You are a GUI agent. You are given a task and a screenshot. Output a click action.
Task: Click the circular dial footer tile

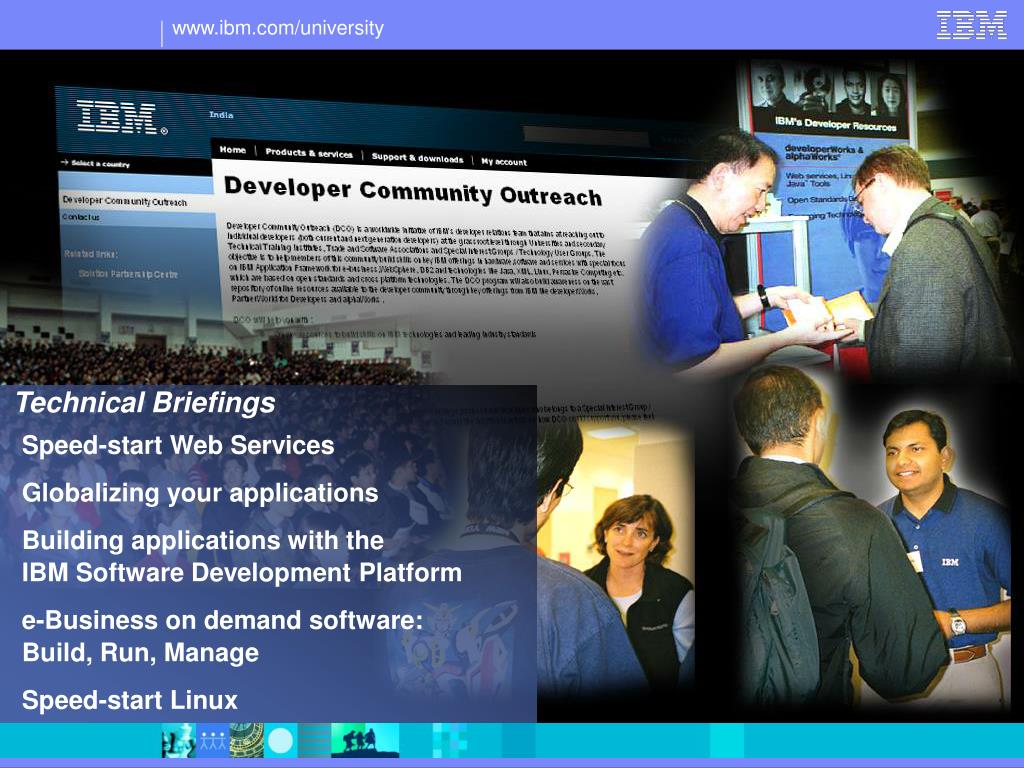click(x=246, y=741)
